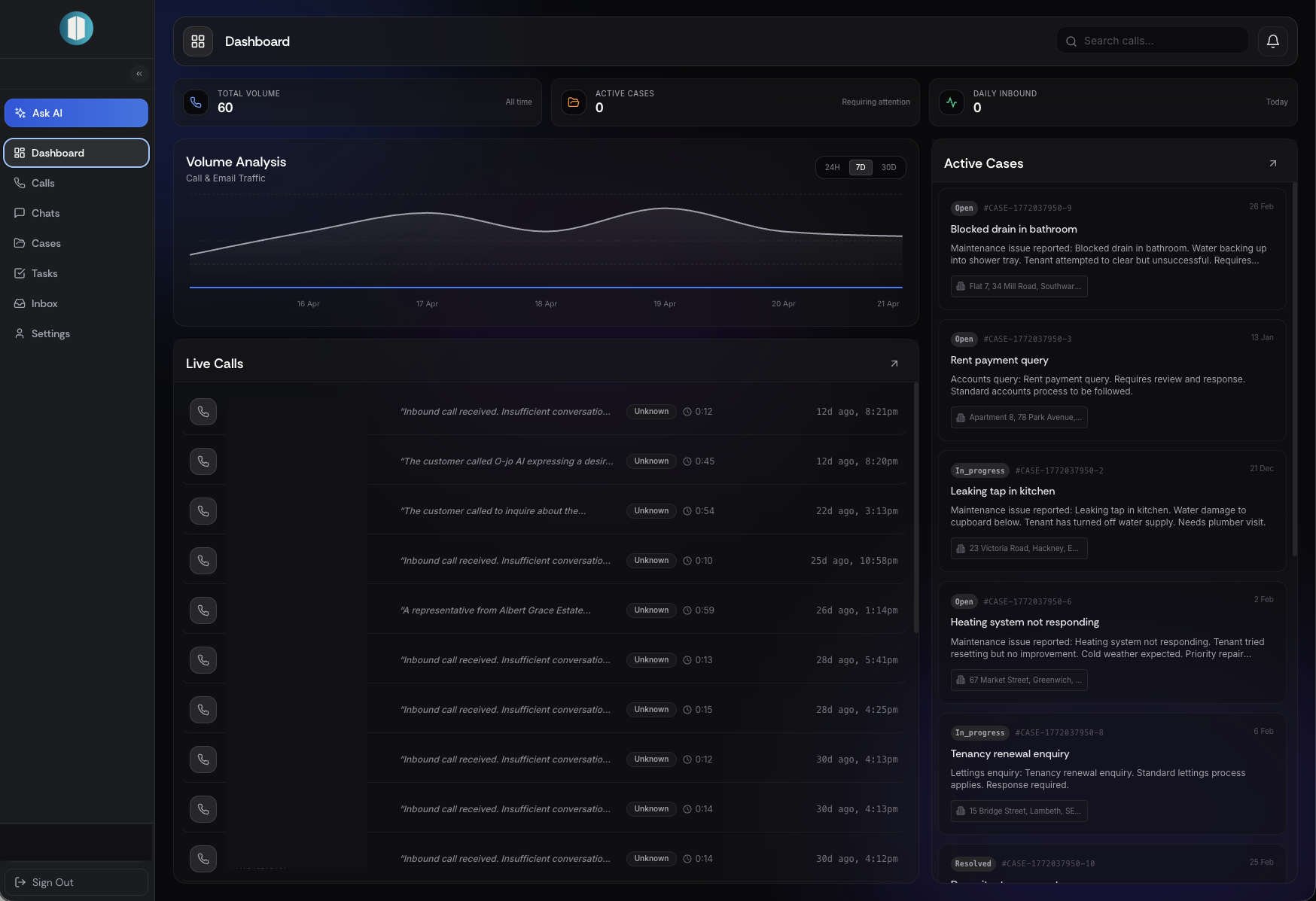Go to the Dashboard sidebar item
The image size is (1316, 901).
76,153
